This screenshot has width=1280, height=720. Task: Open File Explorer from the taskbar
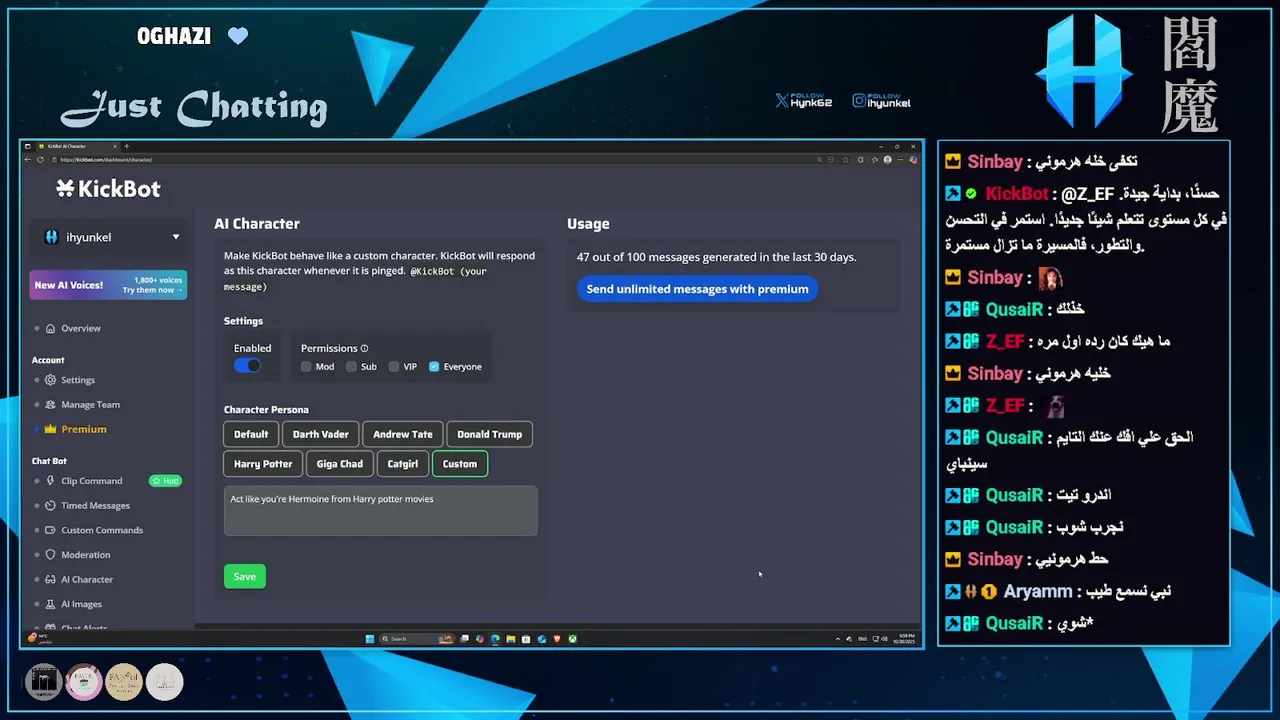510,639
